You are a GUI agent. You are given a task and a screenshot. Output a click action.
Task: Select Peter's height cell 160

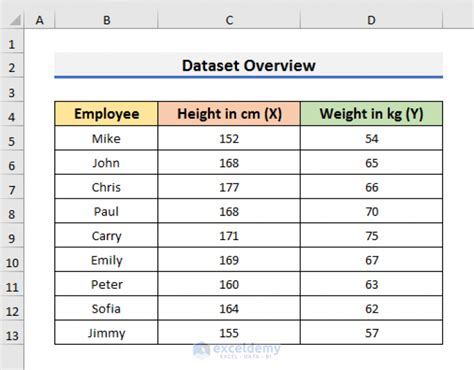(x=229, y=284)
